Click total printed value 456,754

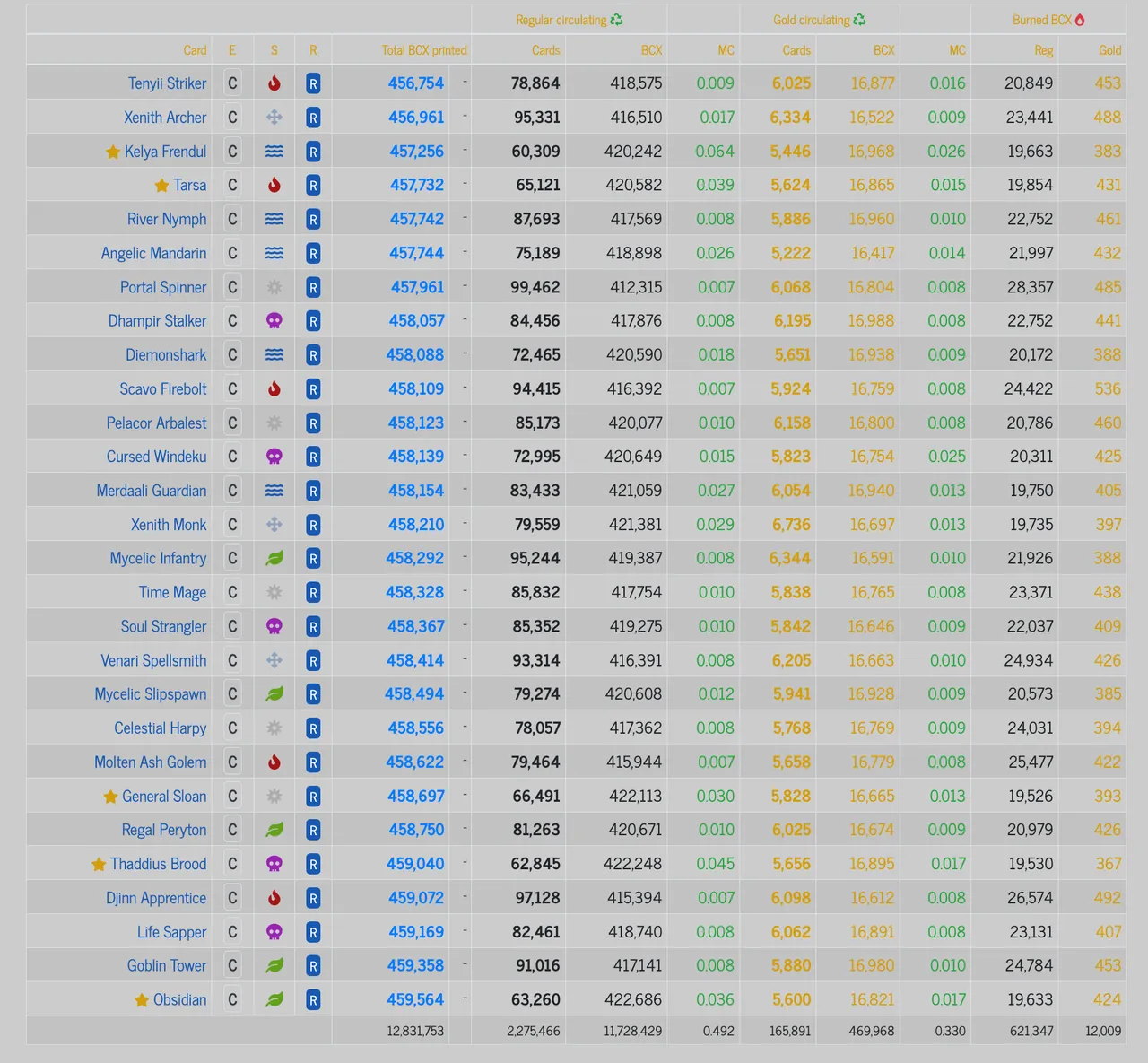415,83
